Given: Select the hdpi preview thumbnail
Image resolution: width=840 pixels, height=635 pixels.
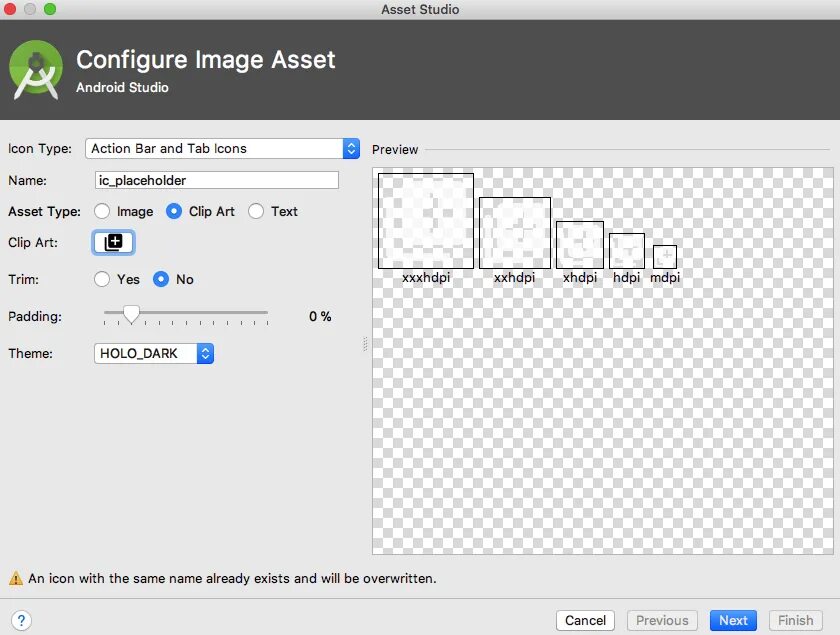Looking at the screenshot, I should [x=627, y=251].
